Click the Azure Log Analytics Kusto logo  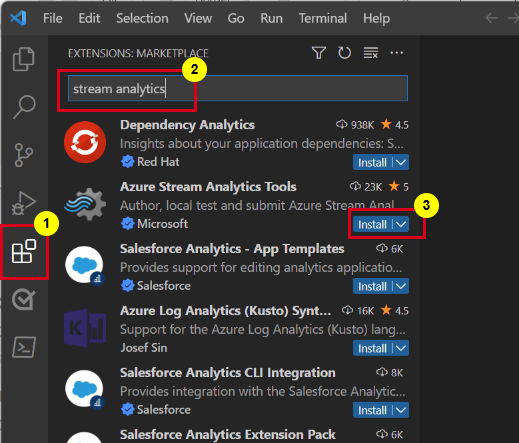pyautogui.click(x=85, y=328)
